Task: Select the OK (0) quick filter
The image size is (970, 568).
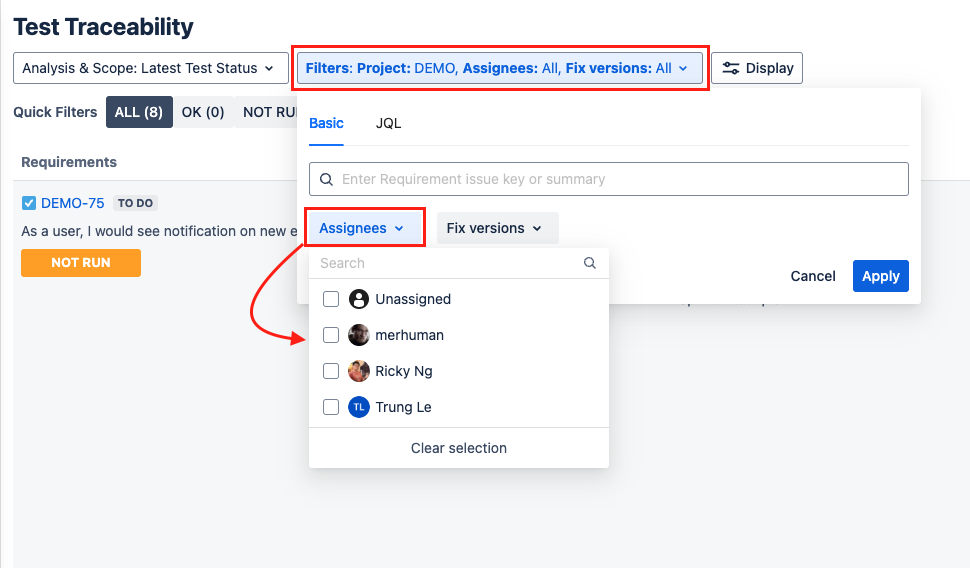Action: (x=203, y=112)
